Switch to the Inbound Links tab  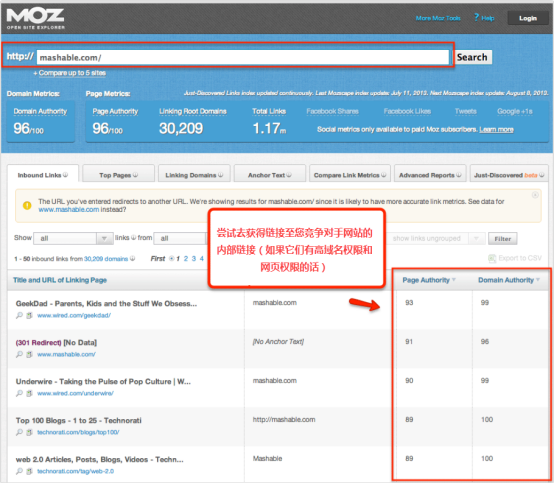coord(43,174)
